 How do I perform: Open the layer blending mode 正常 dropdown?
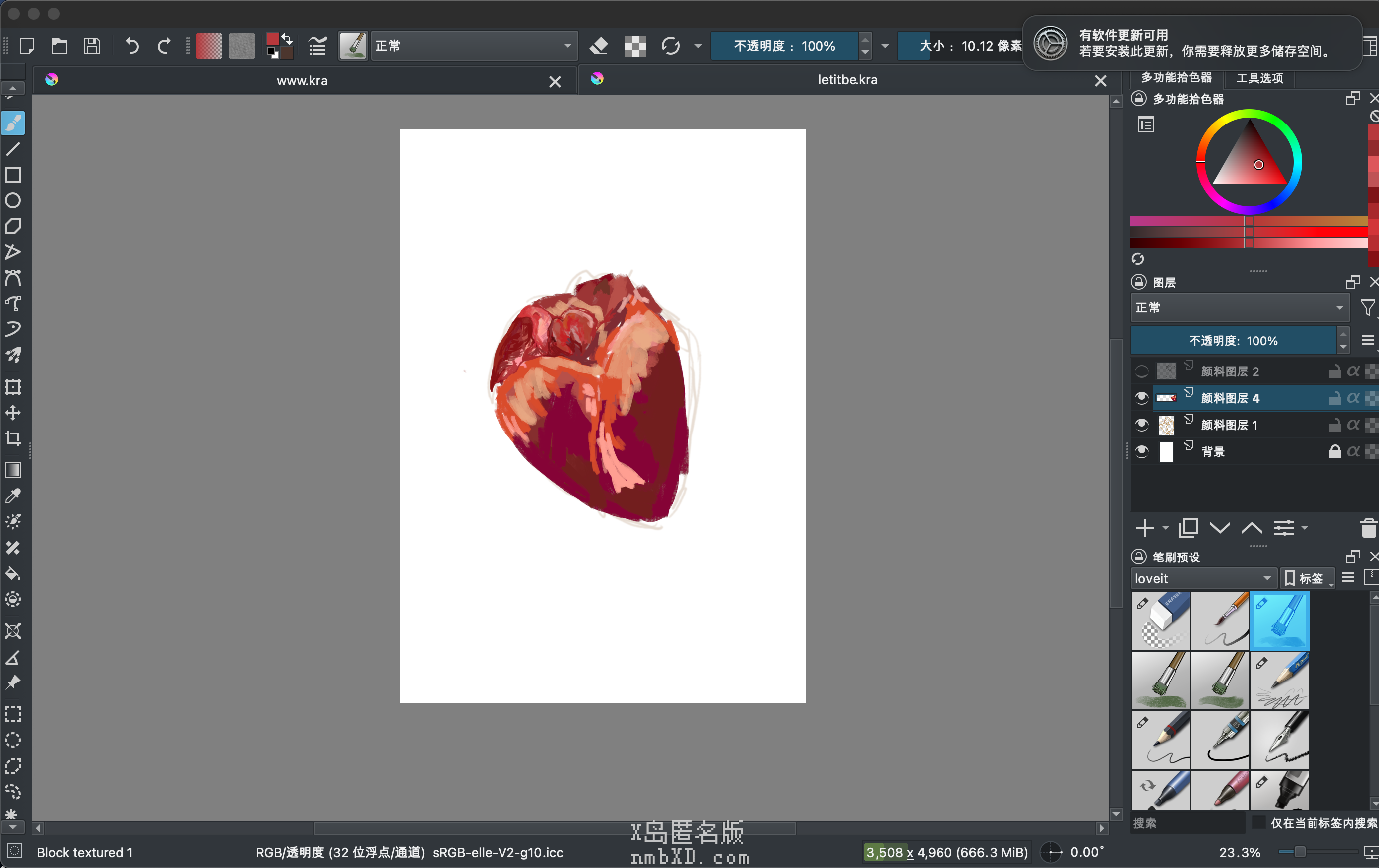(x=1239, y=308)
